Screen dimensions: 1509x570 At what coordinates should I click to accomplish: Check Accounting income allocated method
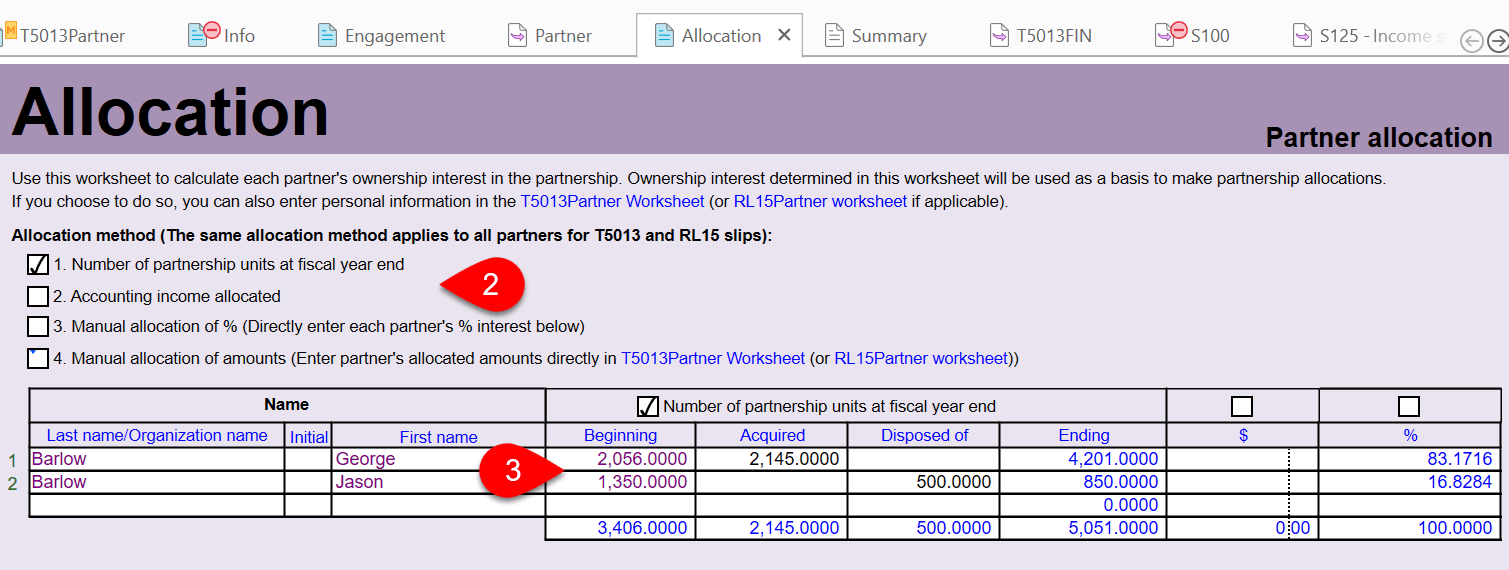coord(38,296)
